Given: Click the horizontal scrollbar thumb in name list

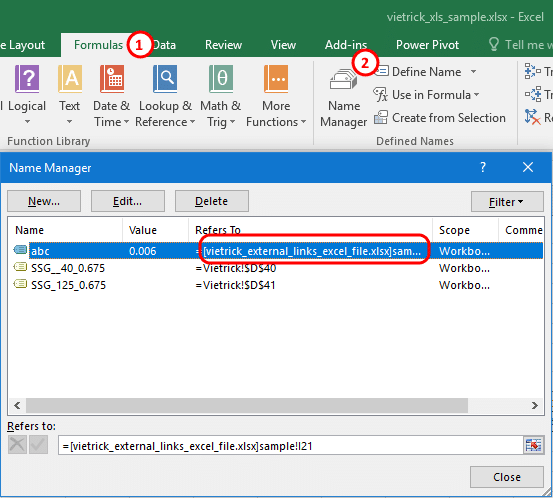Looking at the screenshot, I should [247, 405].
